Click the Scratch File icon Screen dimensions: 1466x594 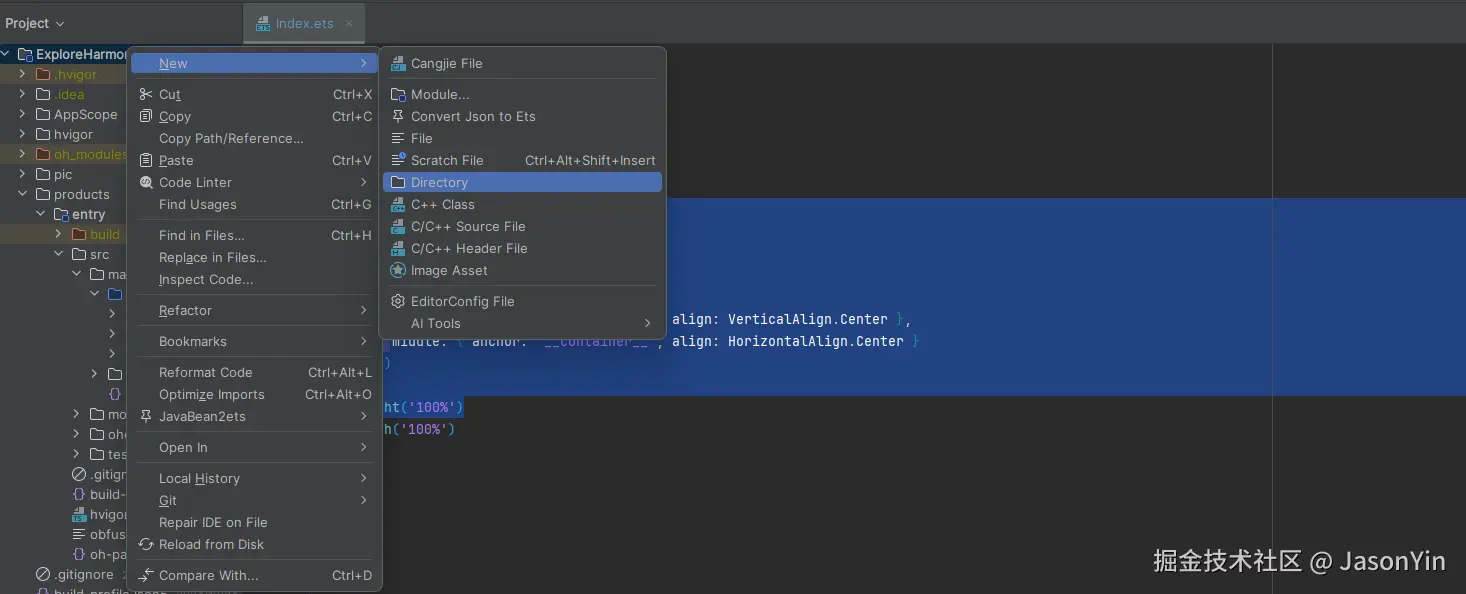tap(398, 160)
